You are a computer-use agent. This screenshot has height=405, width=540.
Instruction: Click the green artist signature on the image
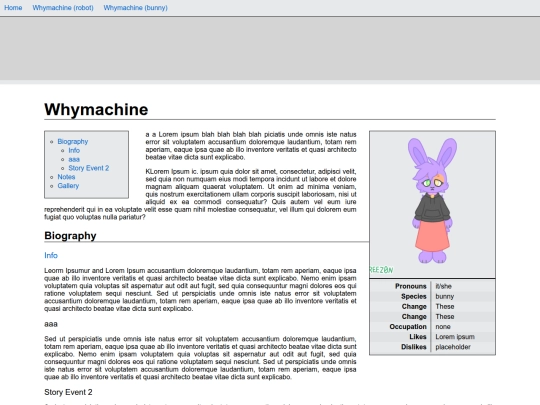pos(381,270)
